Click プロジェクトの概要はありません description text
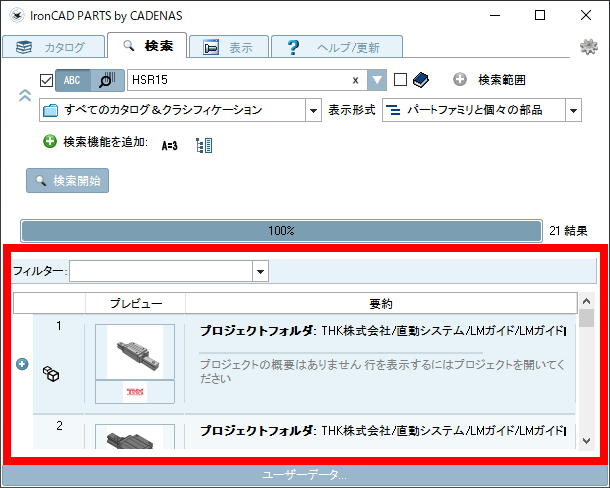 (x=382, y=371)
